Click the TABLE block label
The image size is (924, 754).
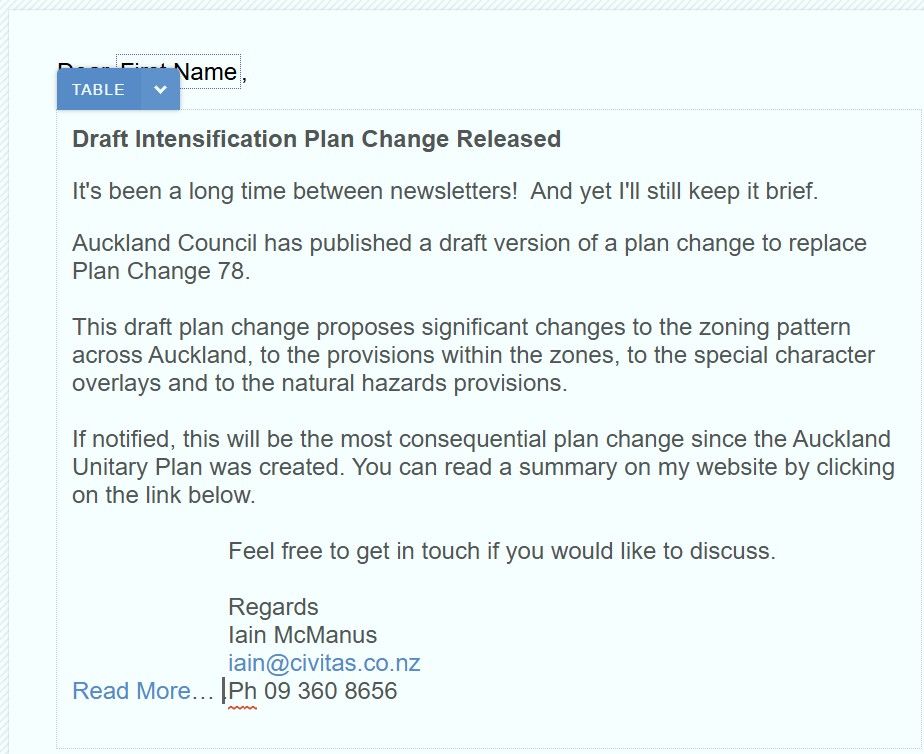click(98, 90)
